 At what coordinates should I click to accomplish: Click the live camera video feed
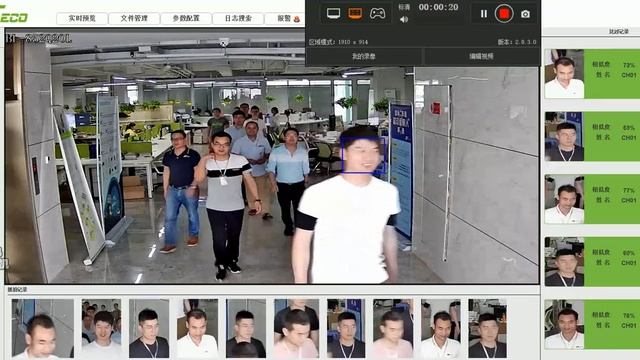[x=272, y=156]
